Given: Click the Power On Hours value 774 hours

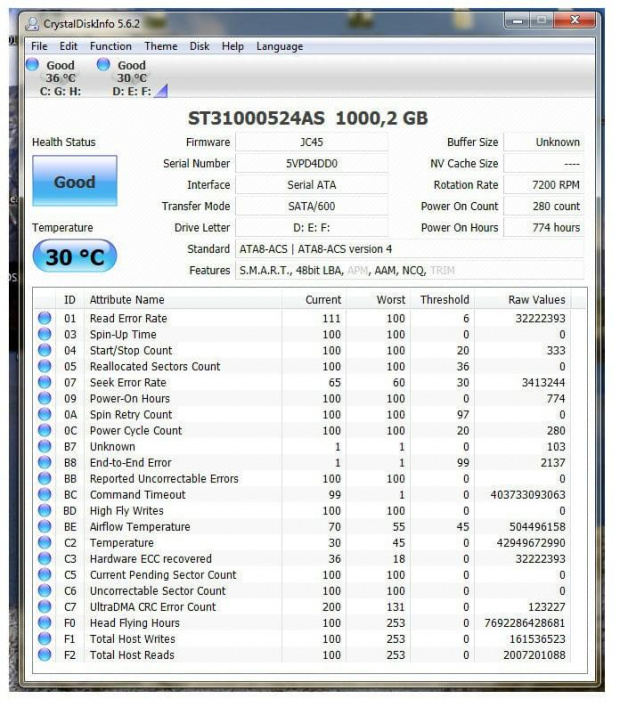Looking at the screenshot, I should coord(543,228).
